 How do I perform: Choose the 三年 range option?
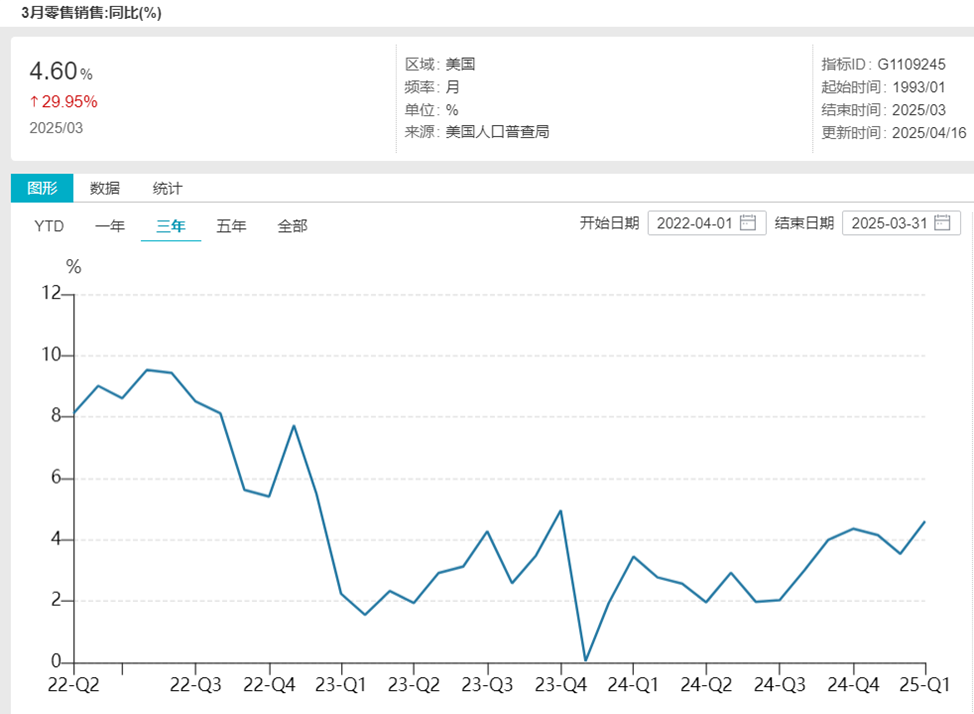170,226
